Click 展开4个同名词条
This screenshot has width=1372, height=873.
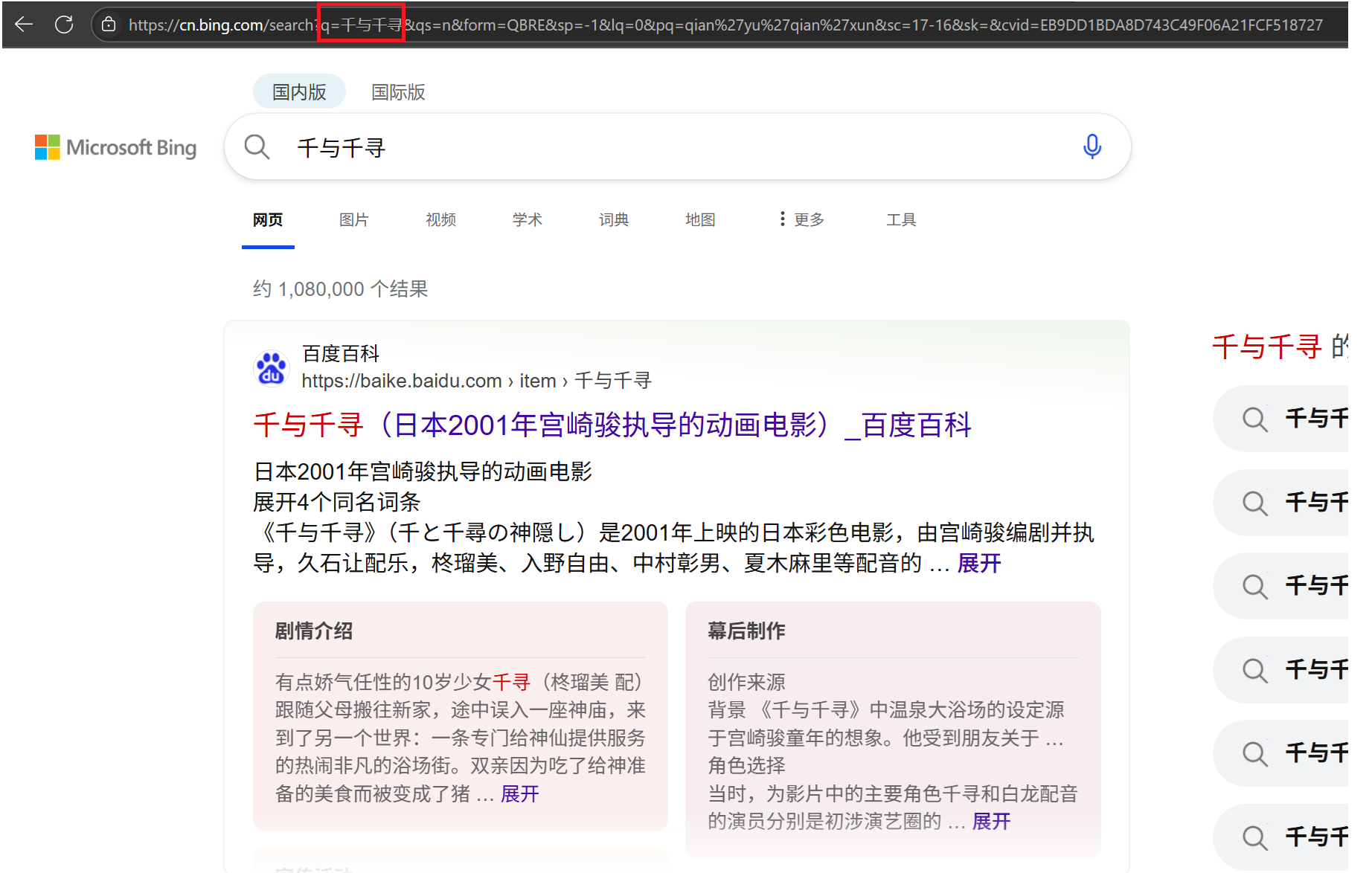click(x=337, y=502)
